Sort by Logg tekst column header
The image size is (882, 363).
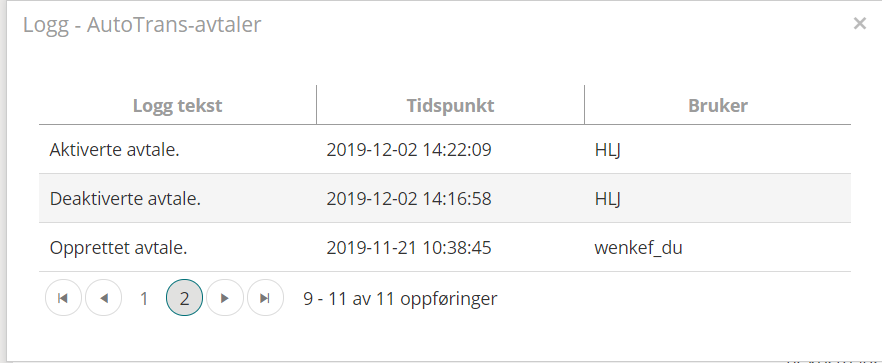pyautogui.click(x=178, y=105)
